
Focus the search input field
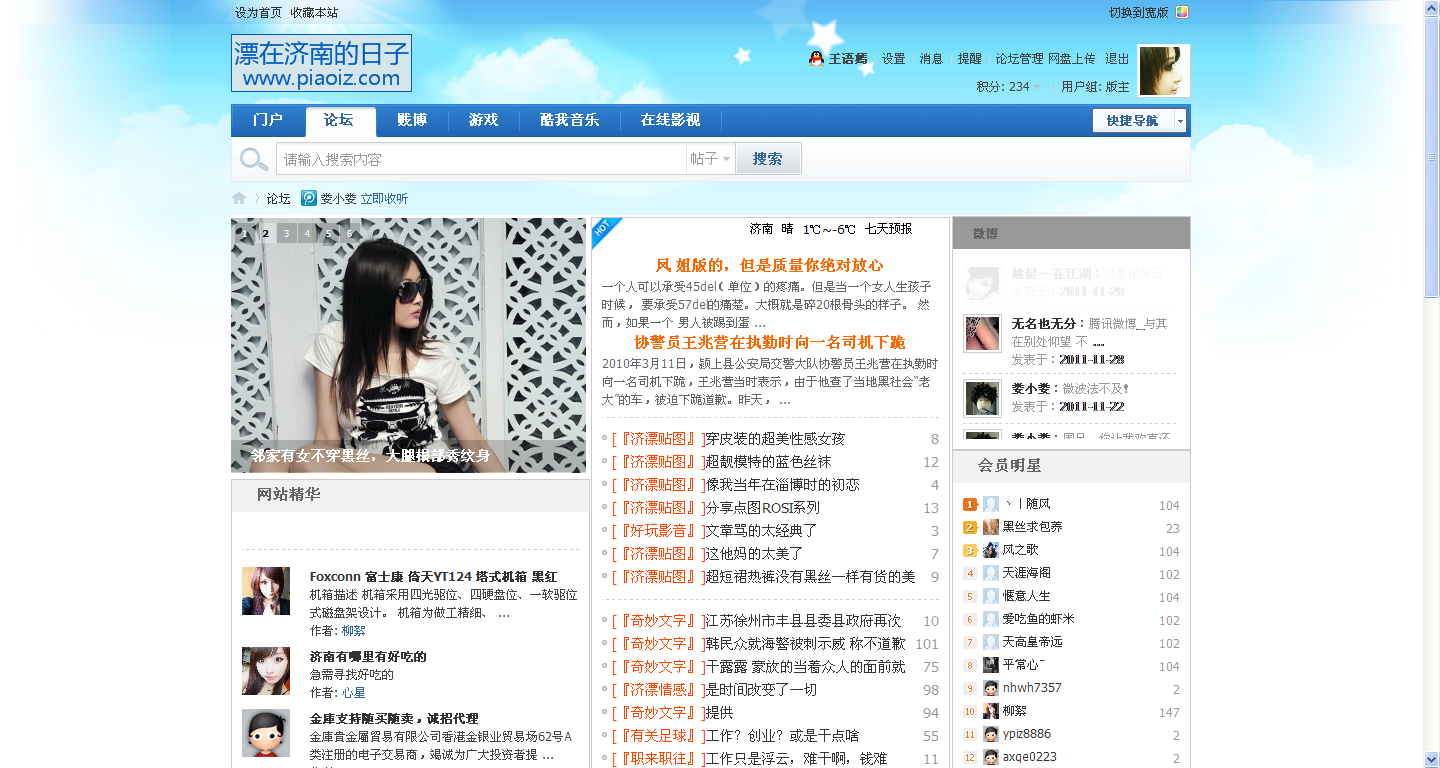pos(481,159)
